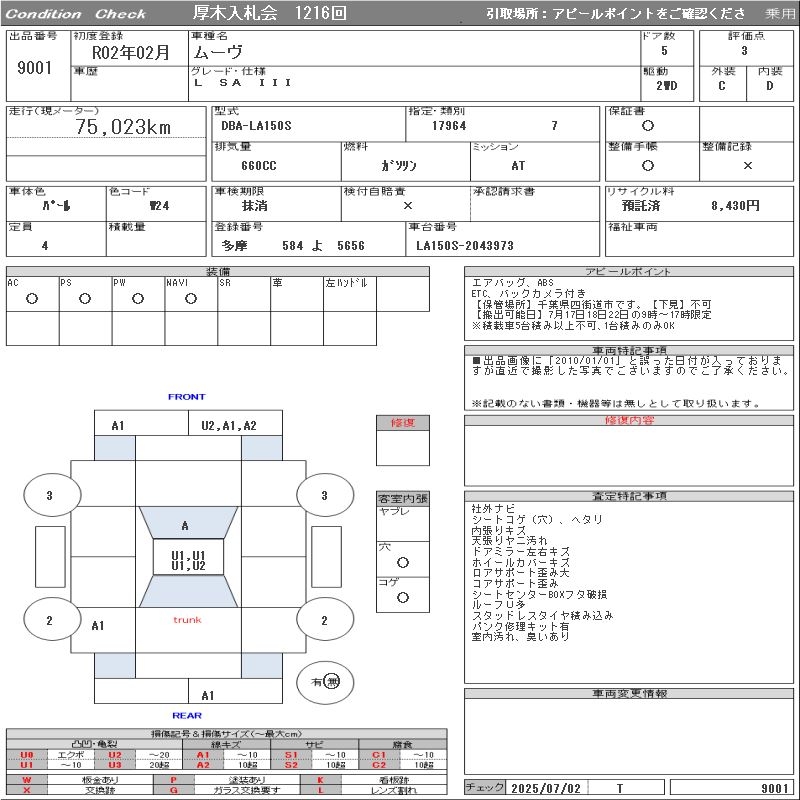Click right front tire circle marked 3
This screenshot has width=800, height=800.
point(325,495)
